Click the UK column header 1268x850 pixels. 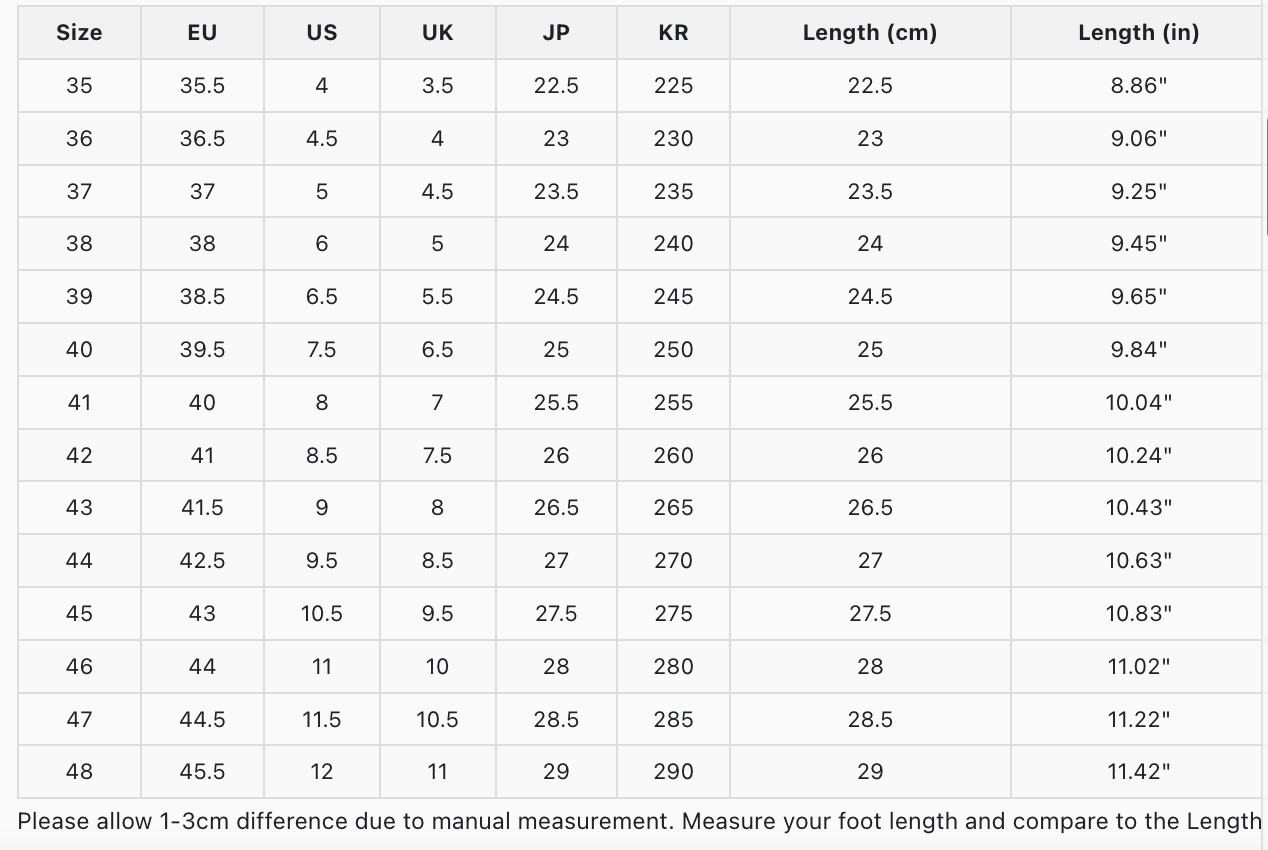[437, 32]
